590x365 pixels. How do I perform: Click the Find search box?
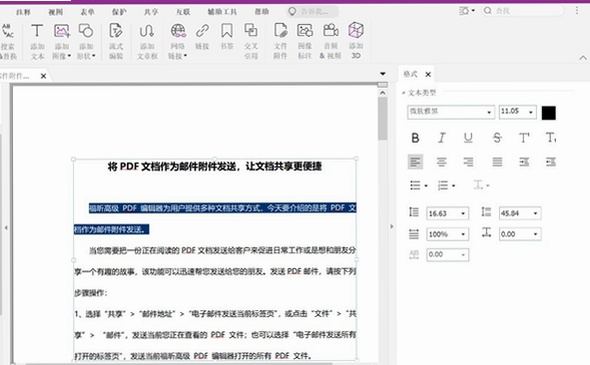[523, 11]
